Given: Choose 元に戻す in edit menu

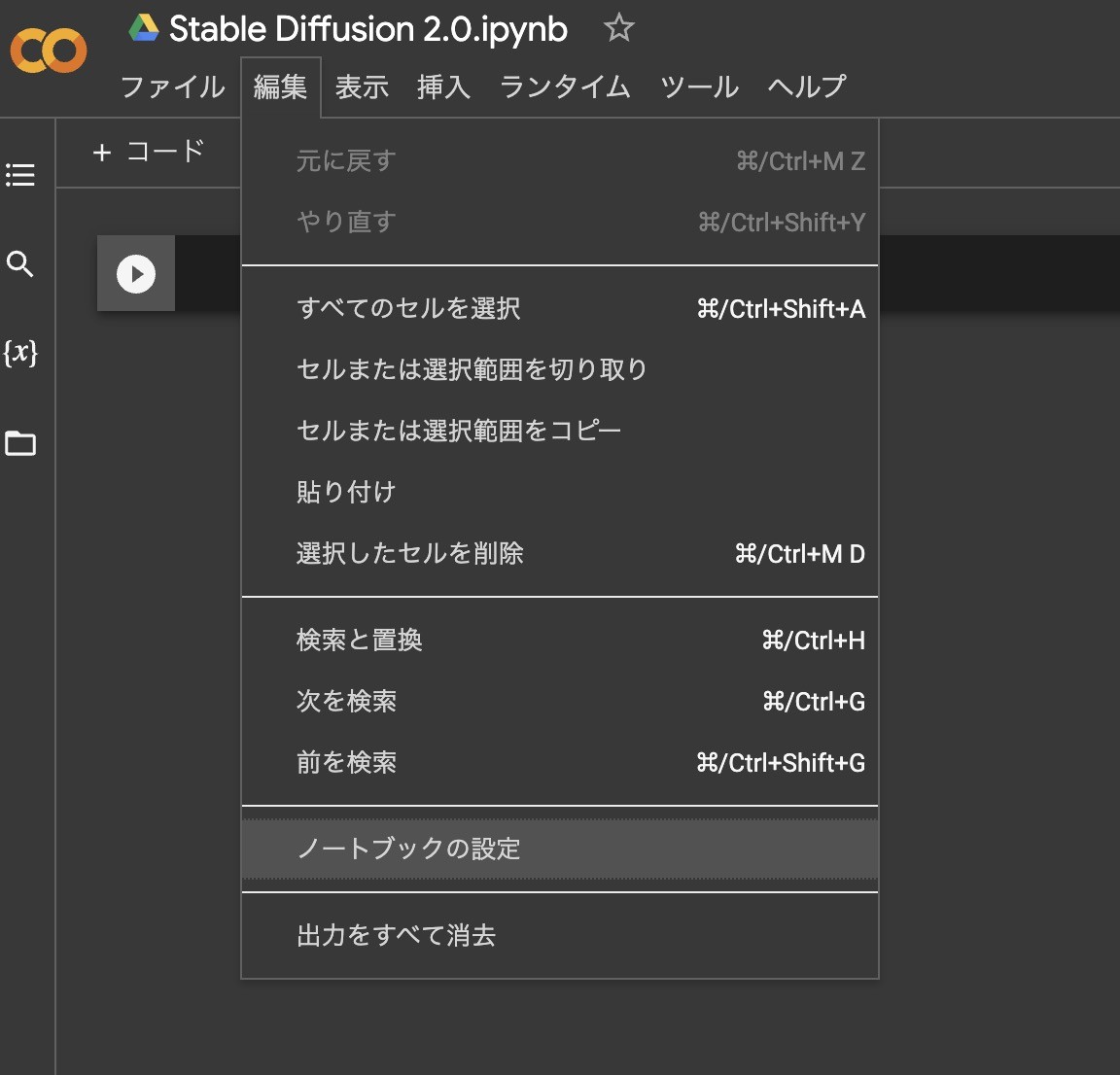Looking at the screenshot, I should point(560,160).
